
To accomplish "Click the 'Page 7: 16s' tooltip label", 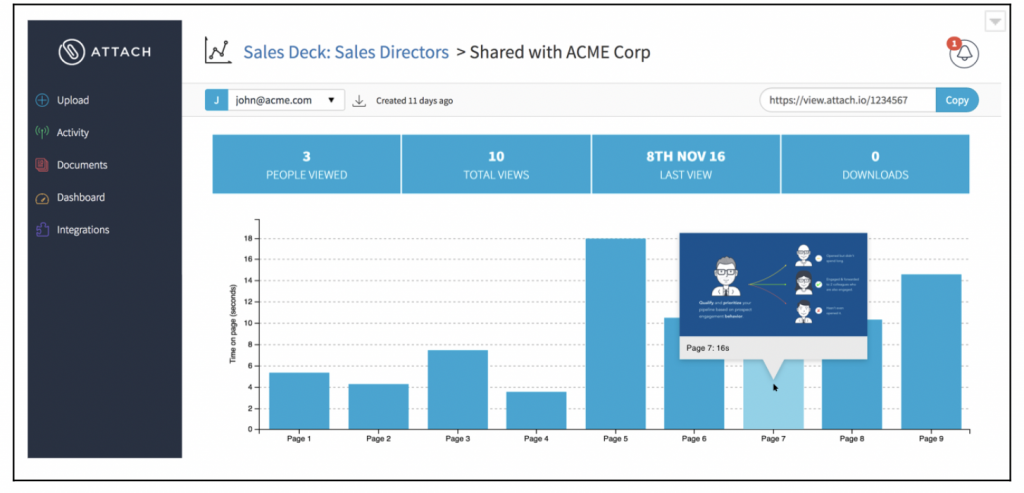I will coord(708,348).
